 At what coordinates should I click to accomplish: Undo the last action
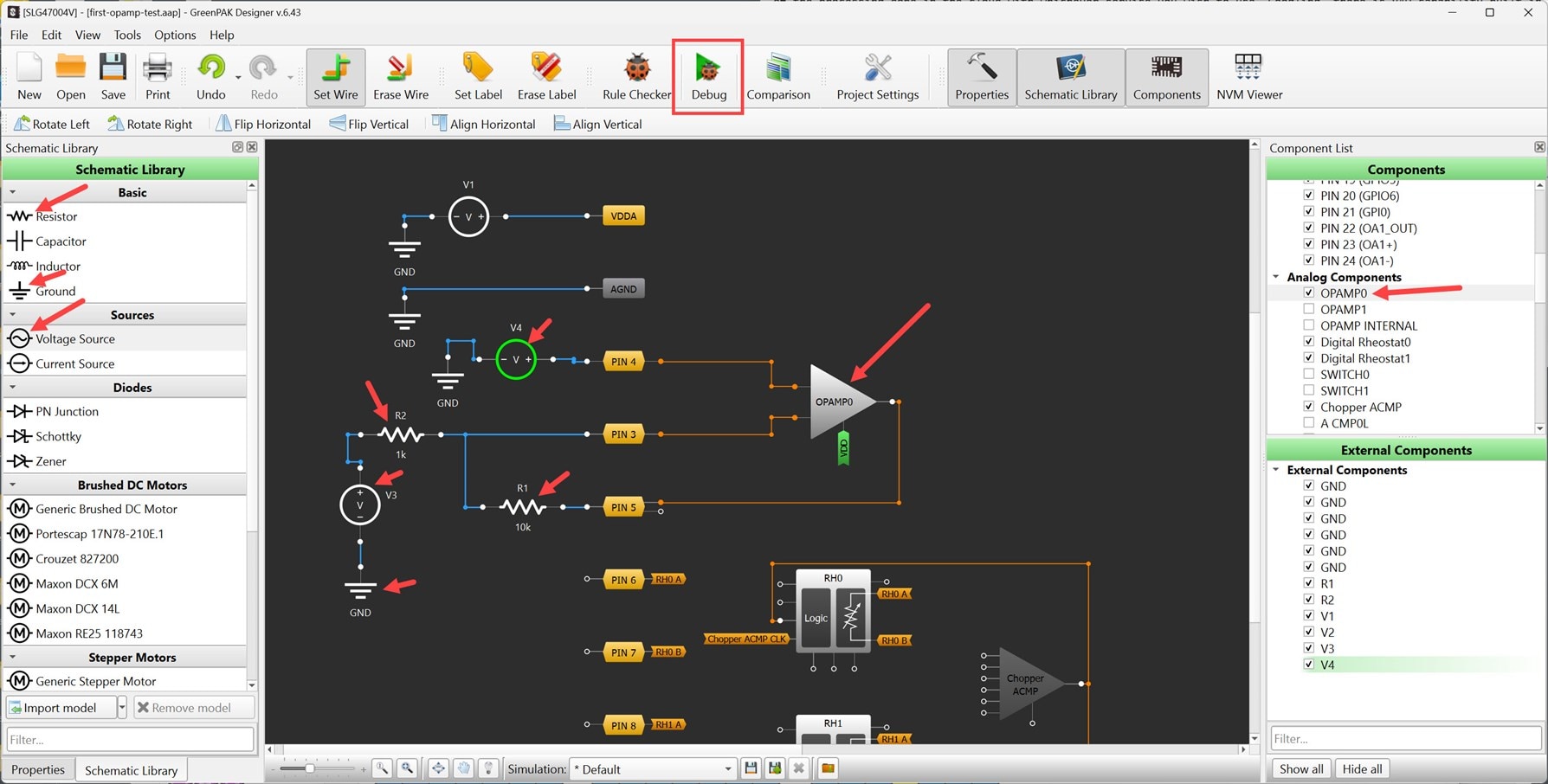(x=210, y=76)
